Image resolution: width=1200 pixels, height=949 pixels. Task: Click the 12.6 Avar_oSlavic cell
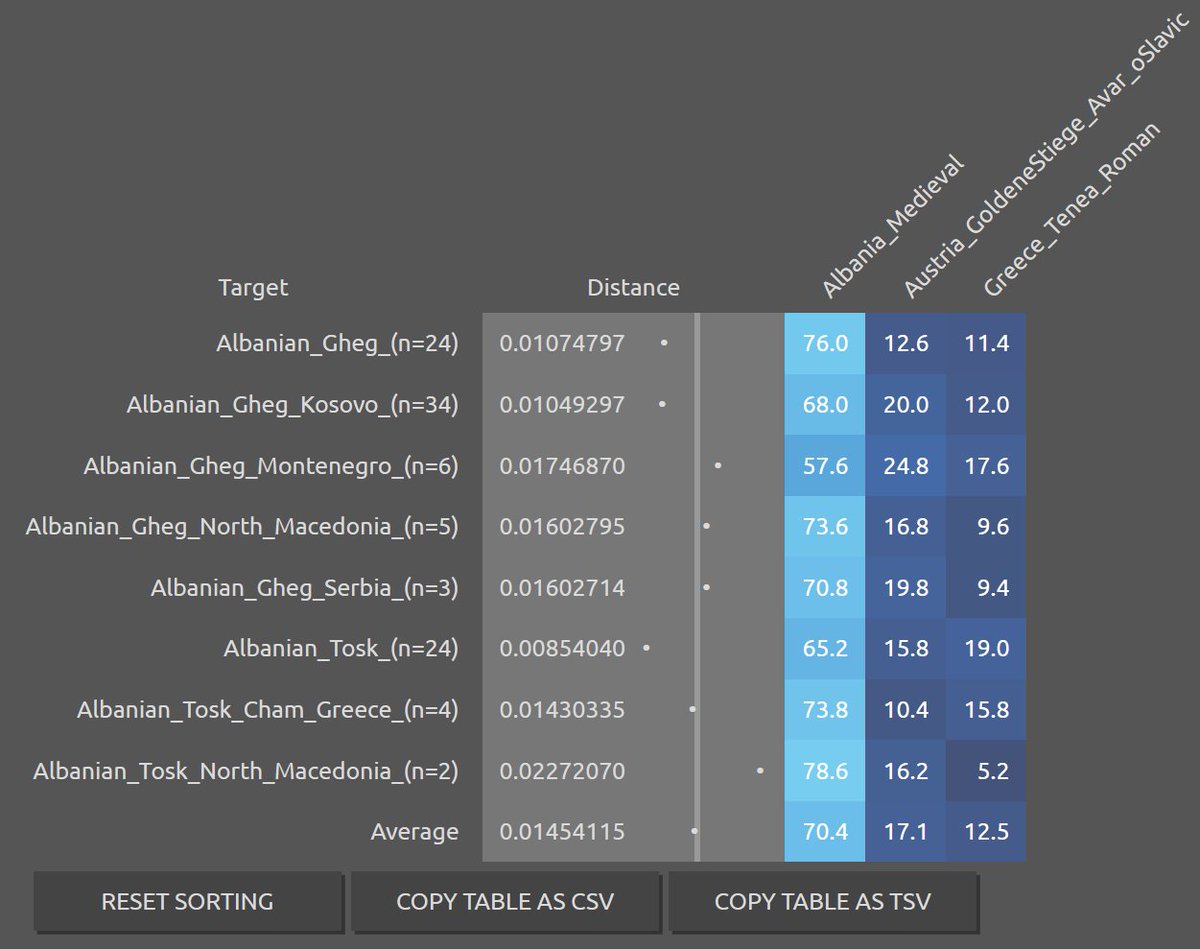click(906, 344)
